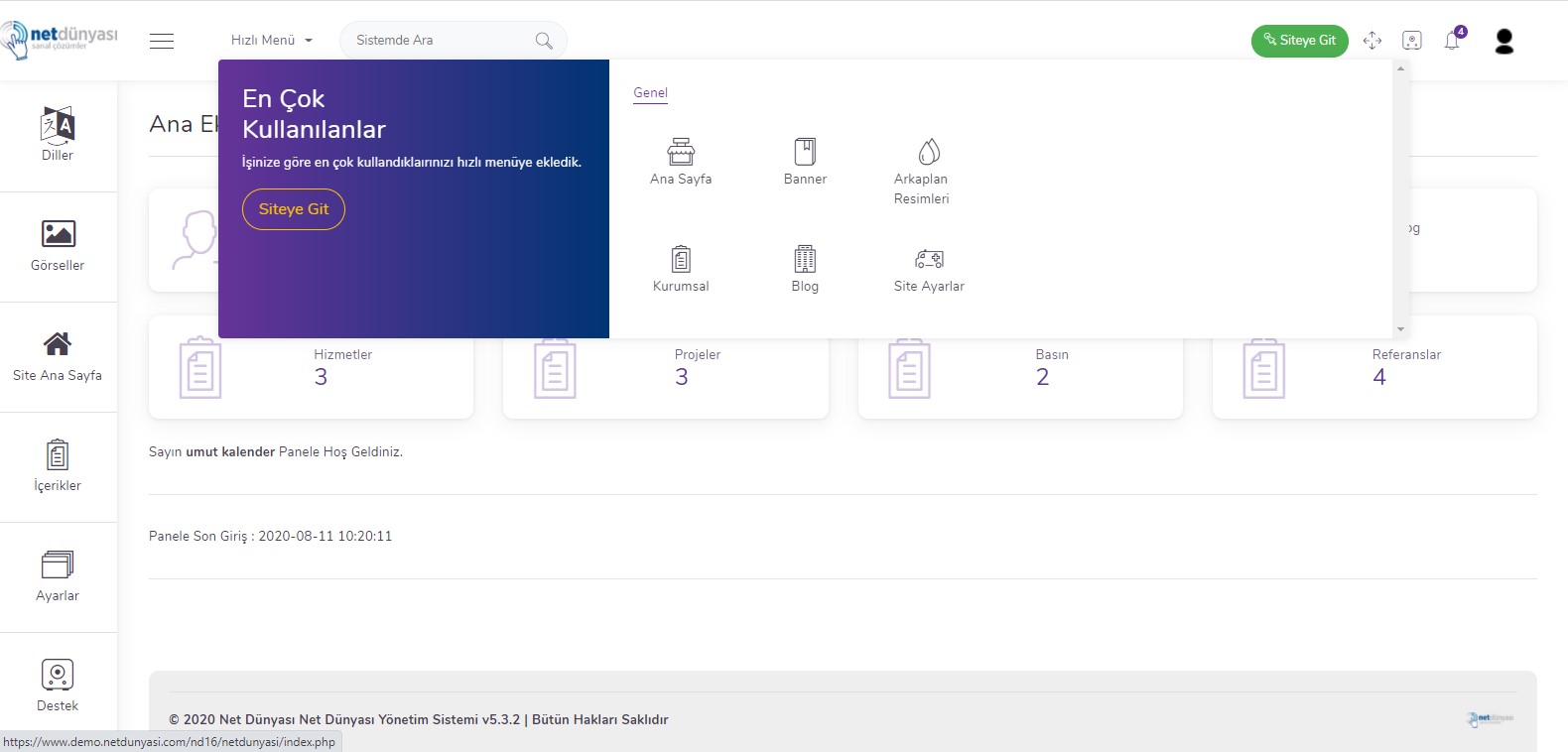The width and height of the screenshot is (1568, 752).
Task: Click the Hizmetler card label
Action: 343,354
